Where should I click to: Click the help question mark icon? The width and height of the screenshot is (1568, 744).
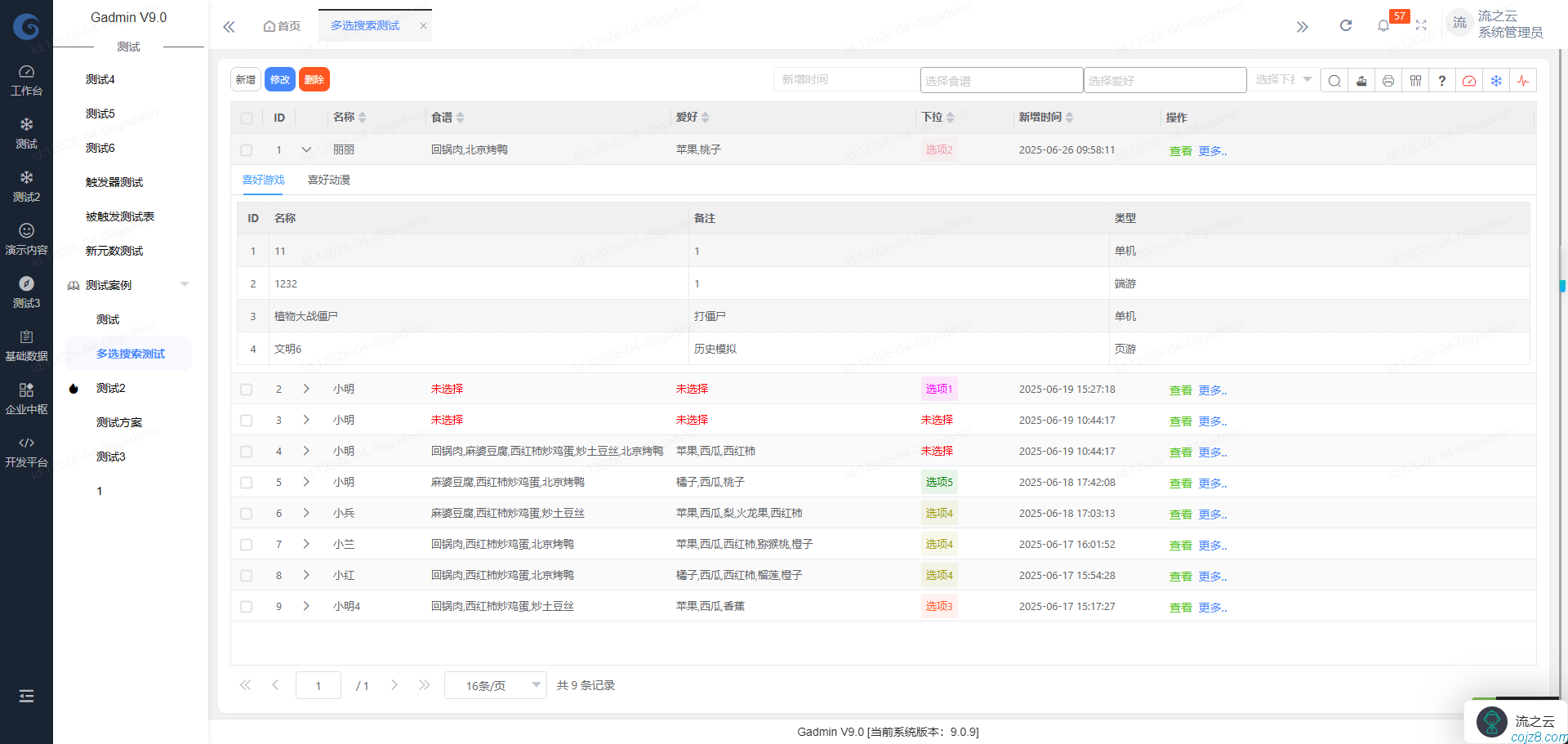click(x=1442, y=80)
